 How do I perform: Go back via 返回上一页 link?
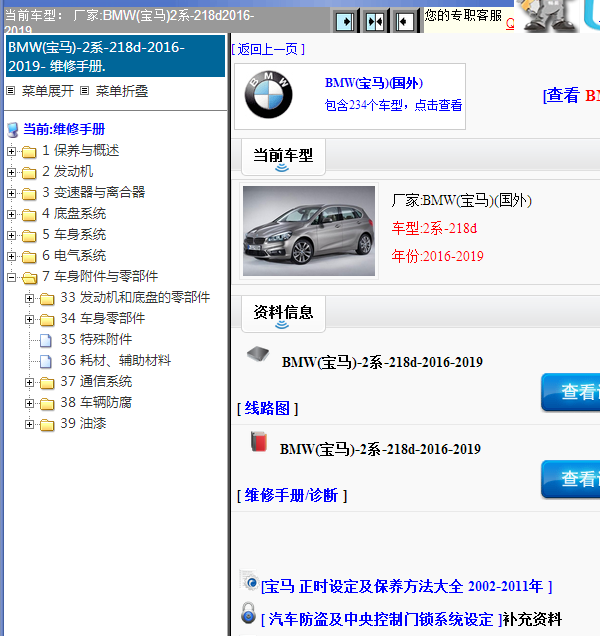(x=268, y=49)
